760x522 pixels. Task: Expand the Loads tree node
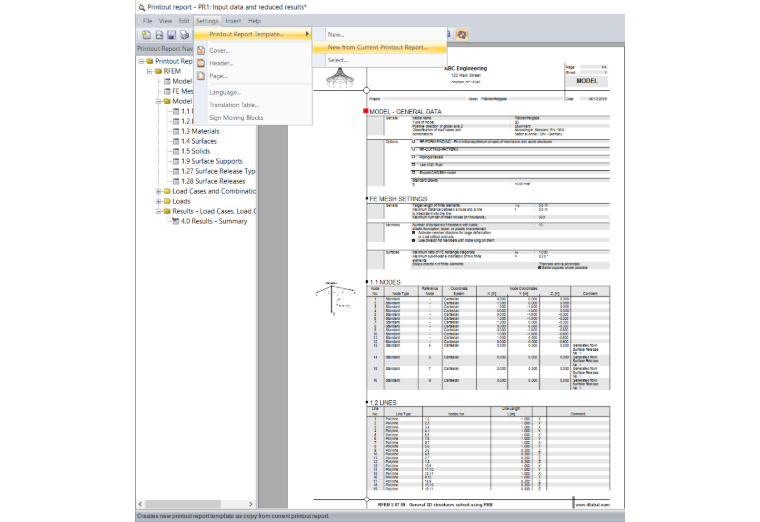pos(158,201)
